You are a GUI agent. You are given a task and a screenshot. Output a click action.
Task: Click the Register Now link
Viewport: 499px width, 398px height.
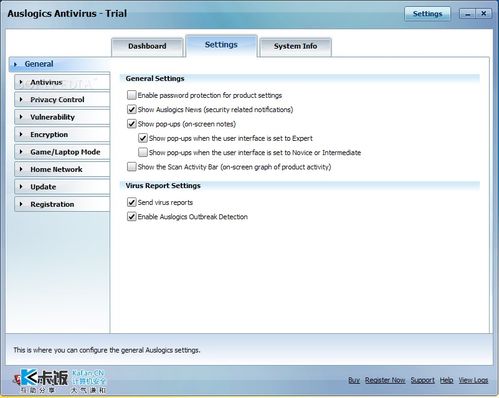point(385,380)
